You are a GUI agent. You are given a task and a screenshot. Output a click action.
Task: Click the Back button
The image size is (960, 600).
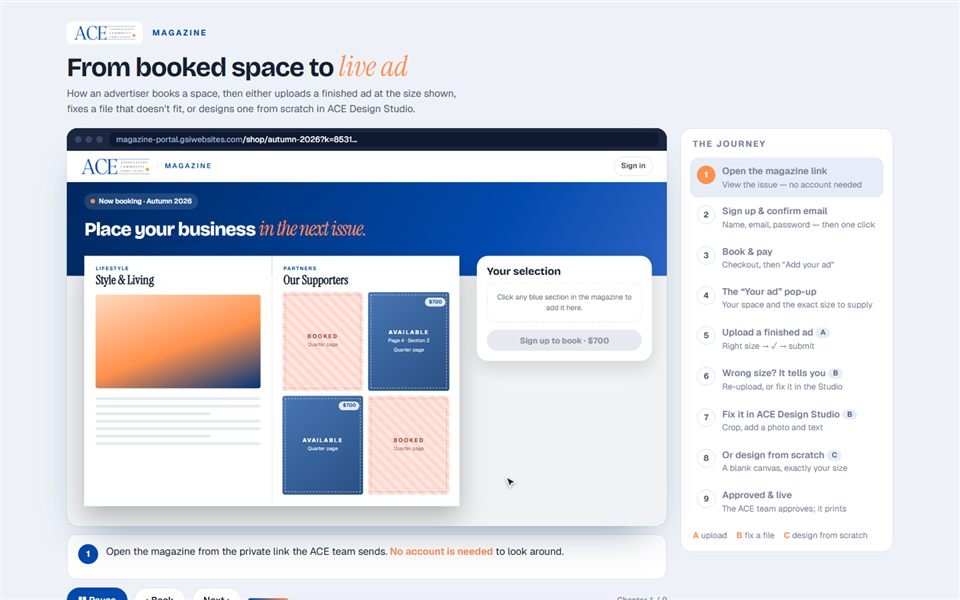pyautogui.click(x=160, y=595)
